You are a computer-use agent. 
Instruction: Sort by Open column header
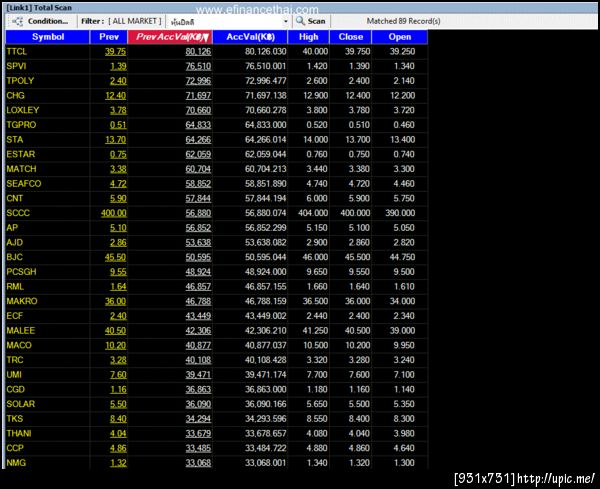tap(399, 37)
